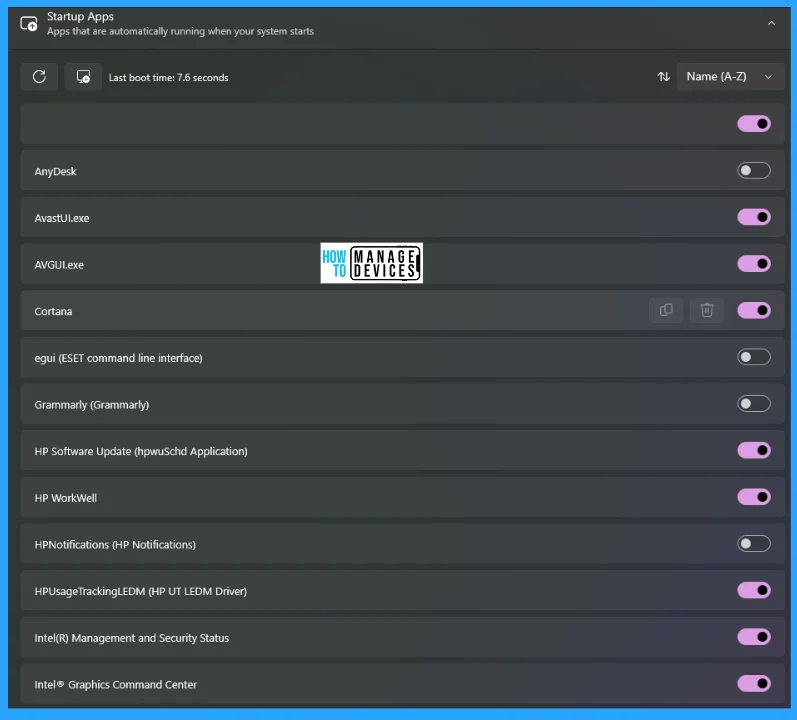
Task: Turn off Intel Management and Security Status toggle
Action: point(754,637)
